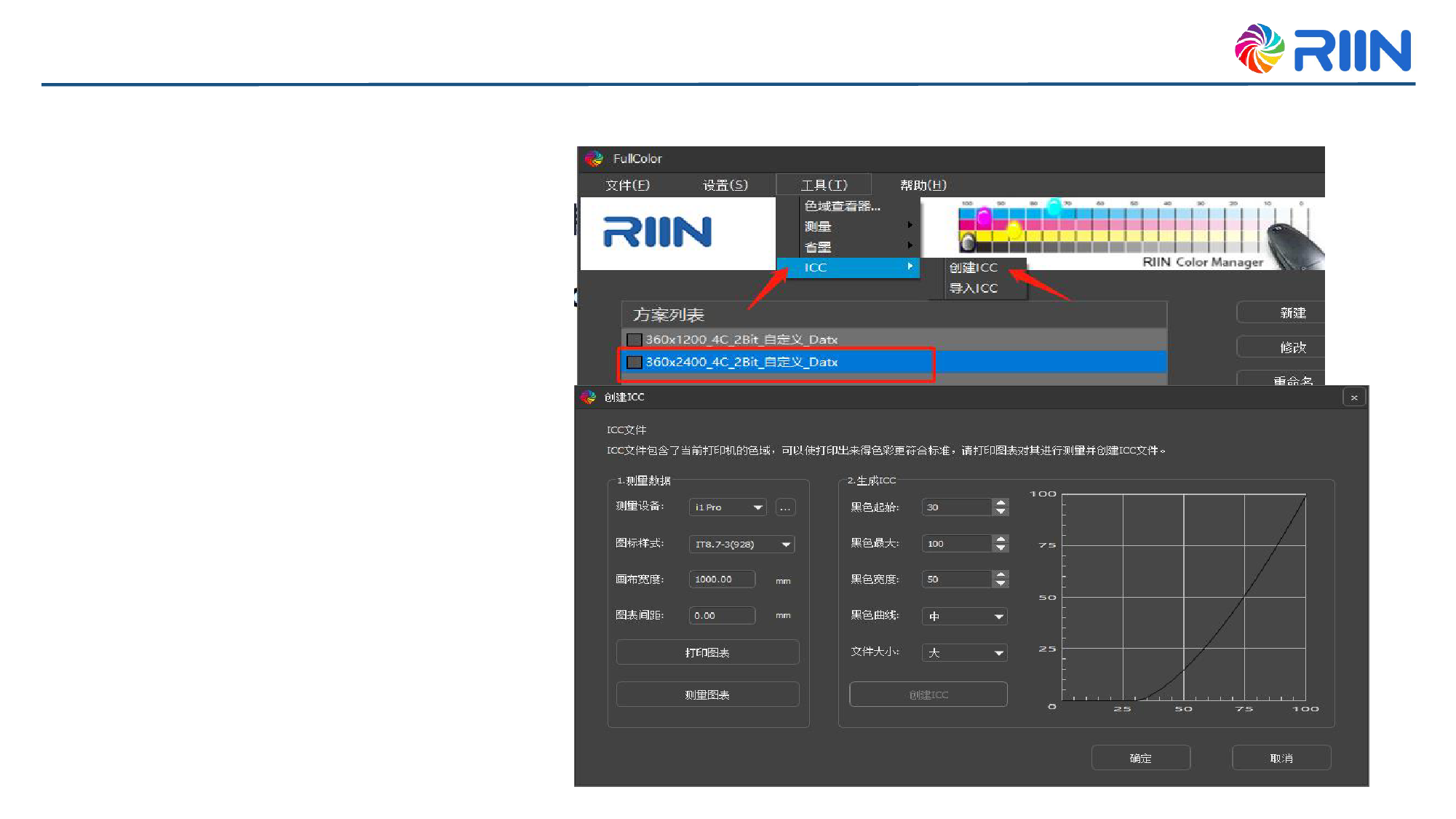This screenshot has width=1456, height=819.
Task: Close the 创建ICC dialog with X
Action: (1354, 397)
